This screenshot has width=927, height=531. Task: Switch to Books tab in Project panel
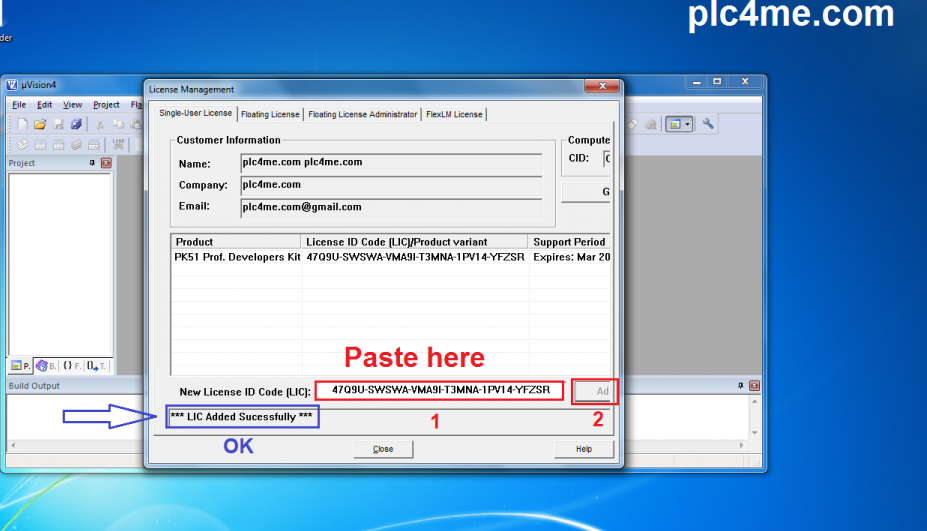pyautogui.click(x=47, y=366)
